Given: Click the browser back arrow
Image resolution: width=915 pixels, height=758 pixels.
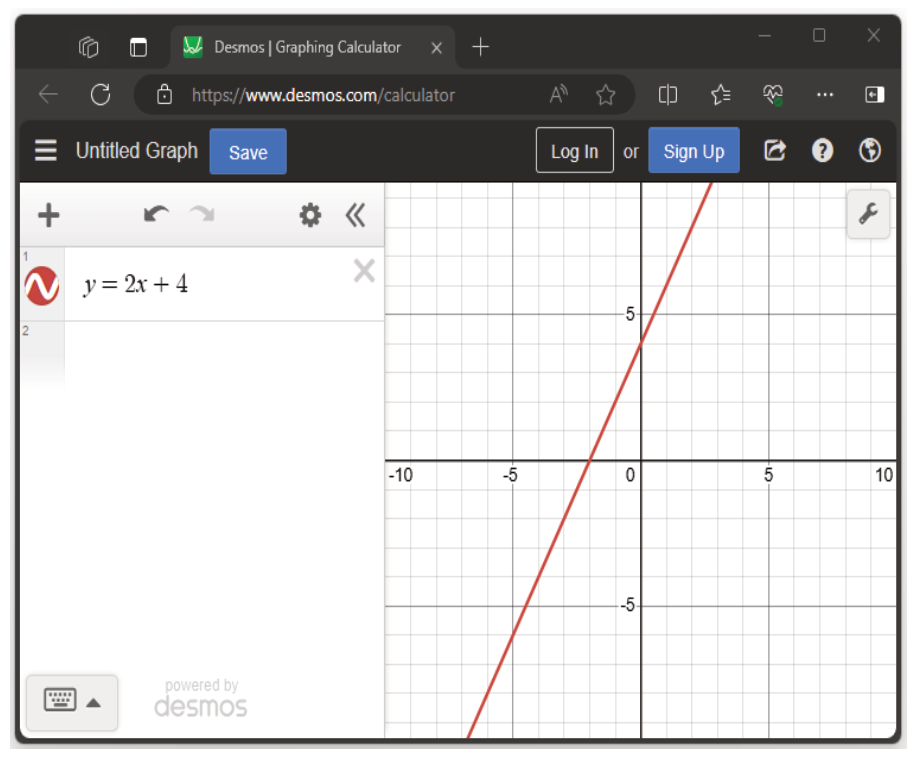Looking at the screenshot, I should tap(48, 95).
